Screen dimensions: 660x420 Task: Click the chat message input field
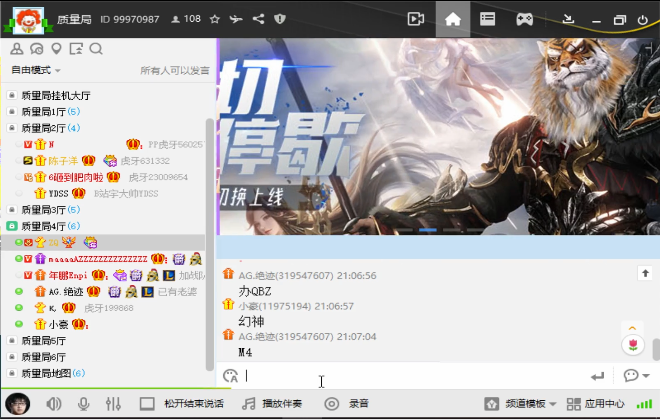point(415,375)
